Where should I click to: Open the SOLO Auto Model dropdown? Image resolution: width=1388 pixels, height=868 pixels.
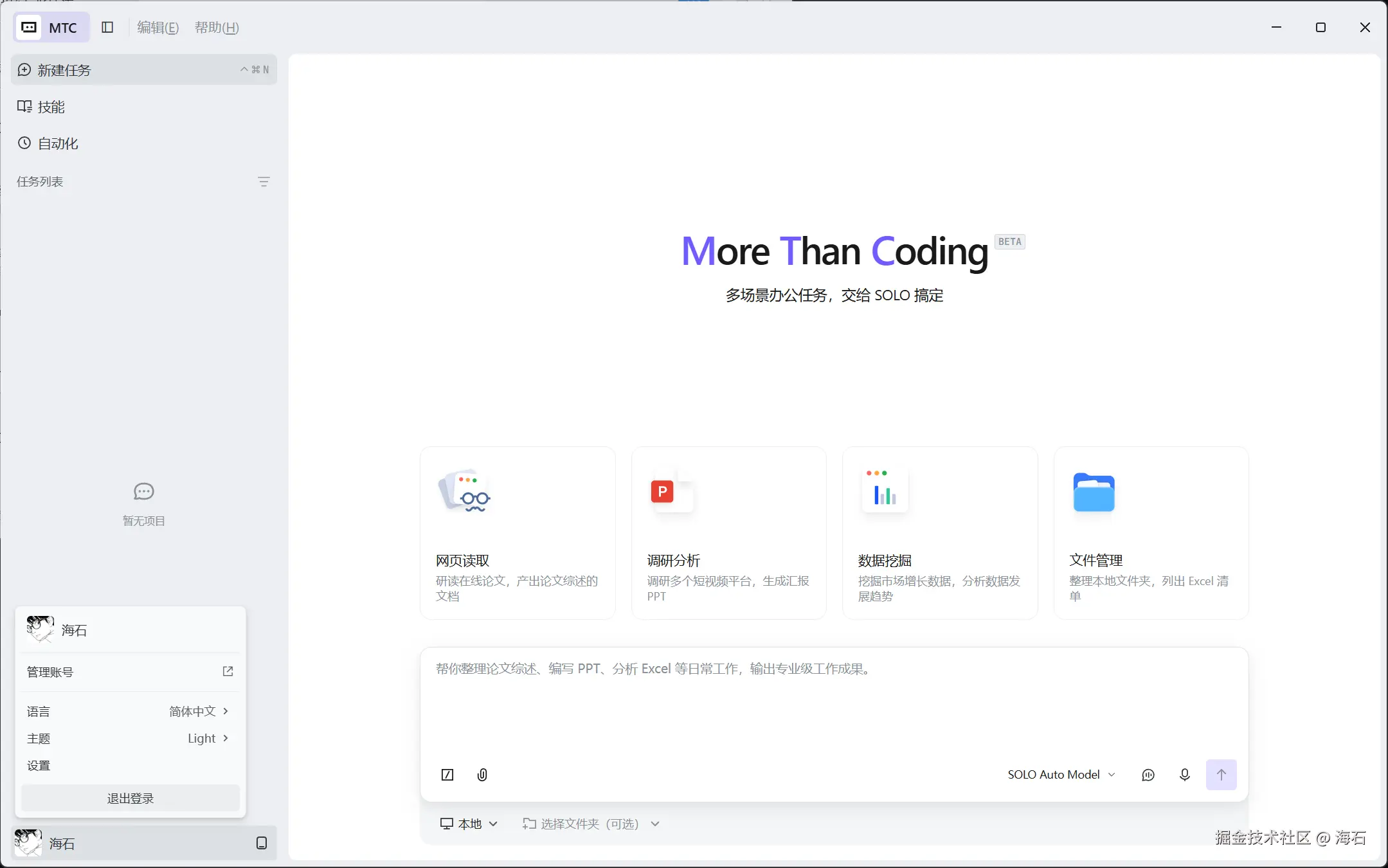click(x=1061, y=775)
